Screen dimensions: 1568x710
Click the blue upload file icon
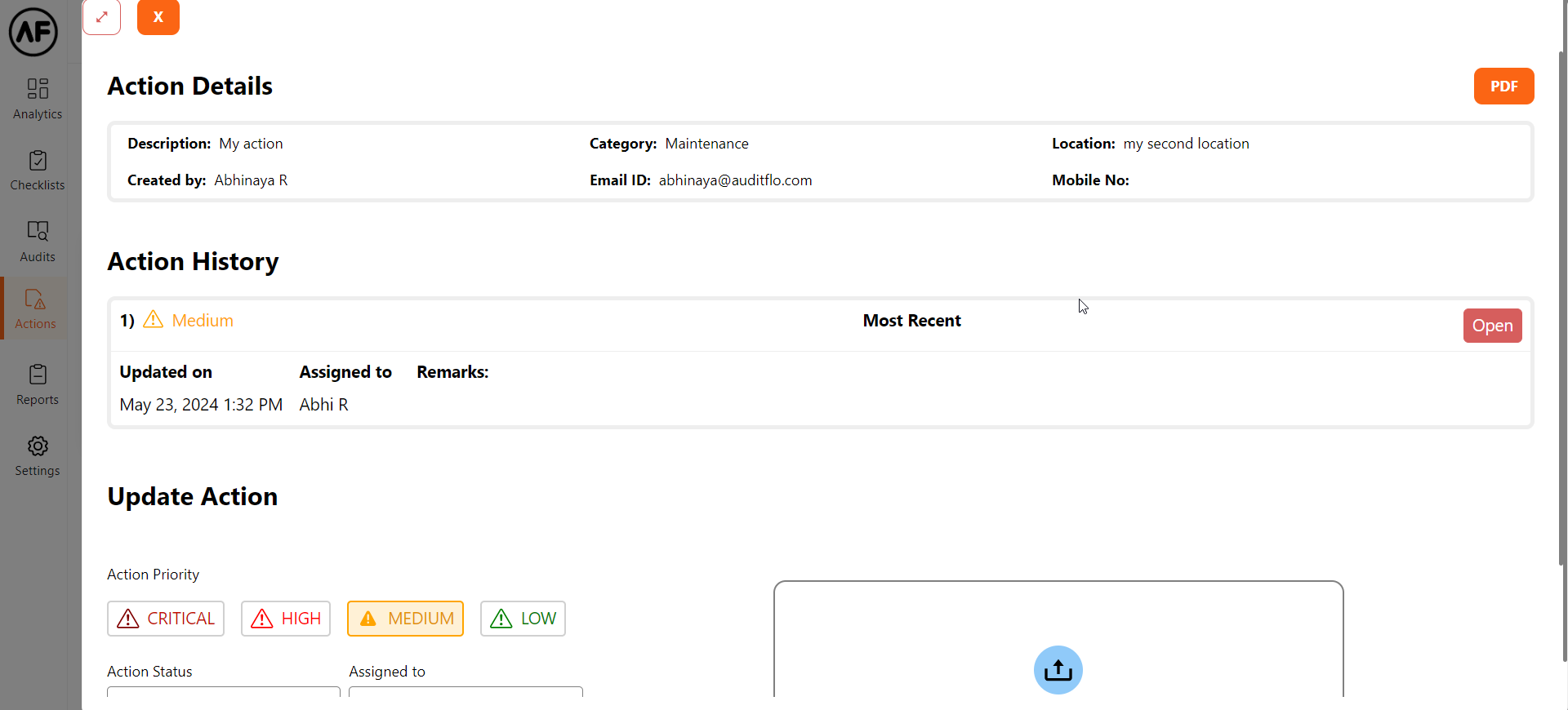coord(1058,670)
